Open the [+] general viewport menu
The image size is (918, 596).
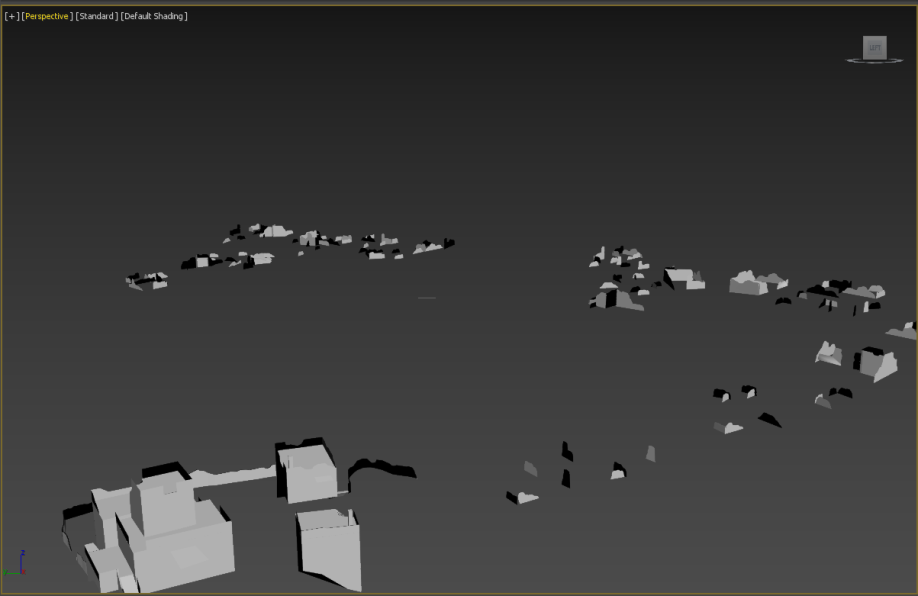click(x=12, y=17)
